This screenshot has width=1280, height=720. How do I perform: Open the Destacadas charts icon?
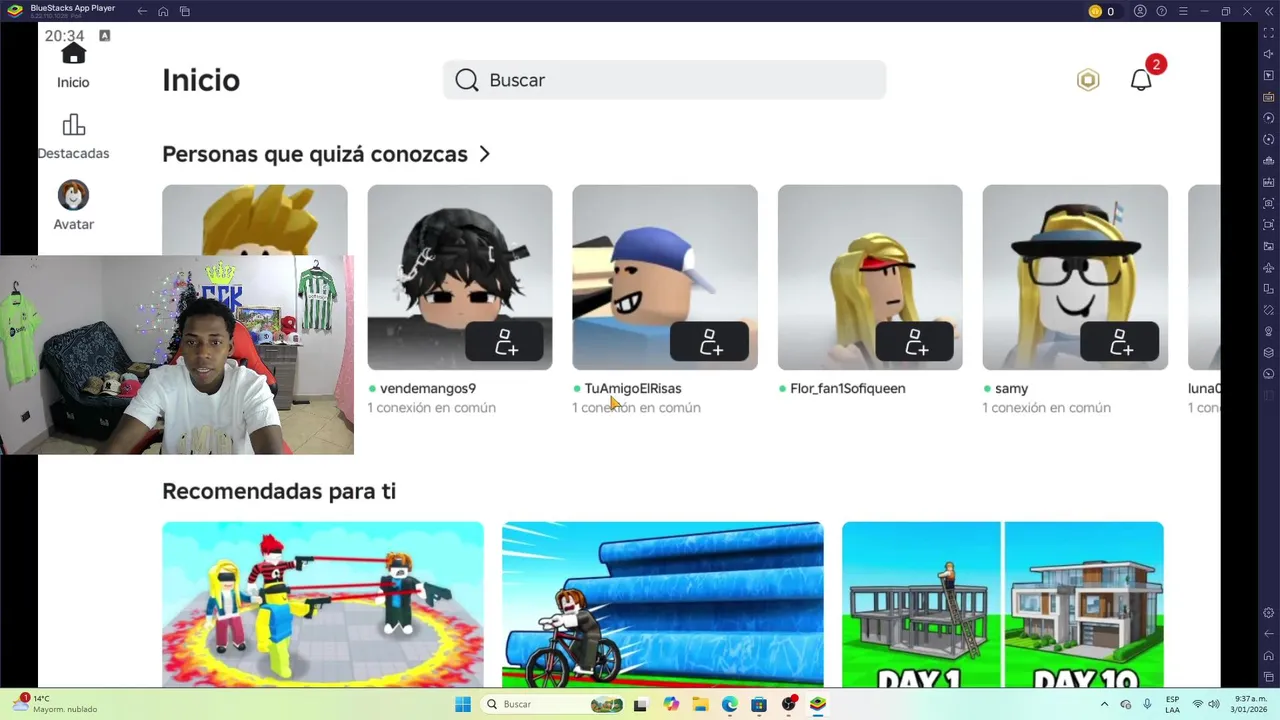73,125
